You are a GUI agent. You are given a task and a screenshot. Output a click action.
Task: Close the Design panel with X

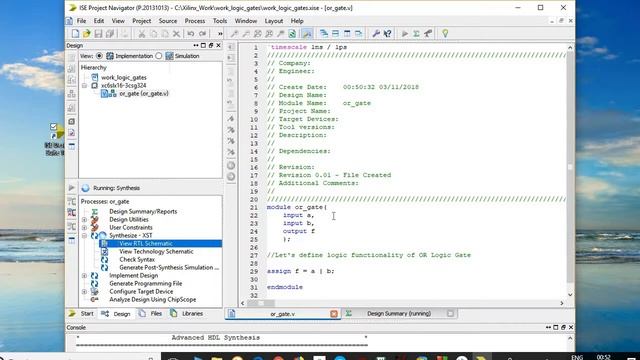(218, 45)
